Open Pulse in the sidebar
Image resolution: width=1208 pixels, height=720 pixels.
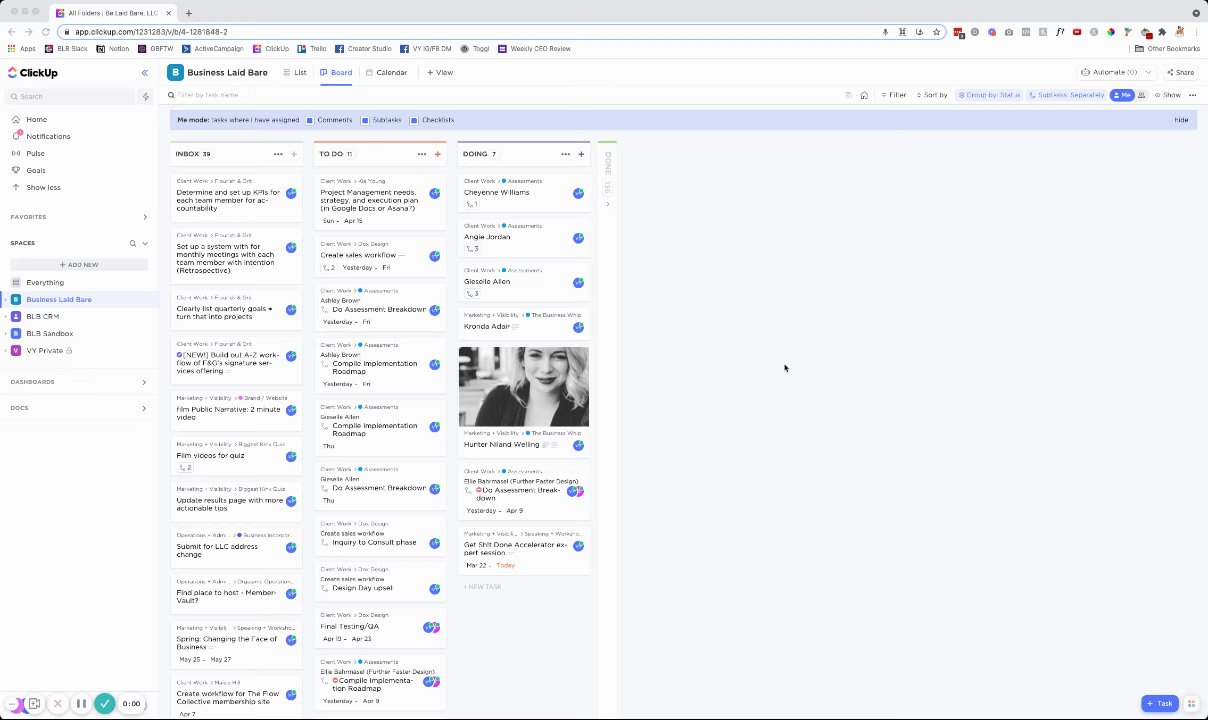(x=35, y=153)
